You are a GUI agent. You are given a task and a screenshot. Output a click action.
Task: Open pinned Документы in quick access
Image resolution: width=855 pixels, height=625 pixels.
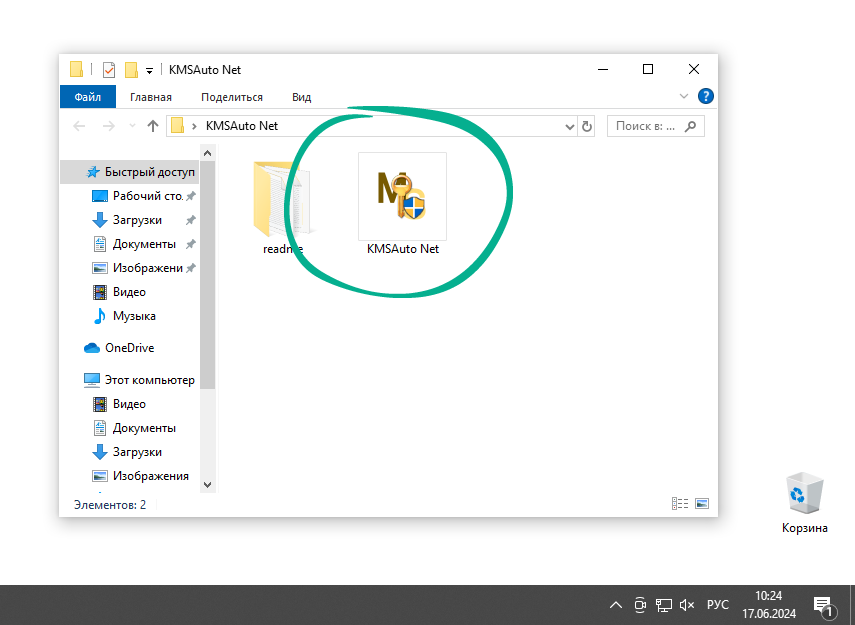(144, 244)
